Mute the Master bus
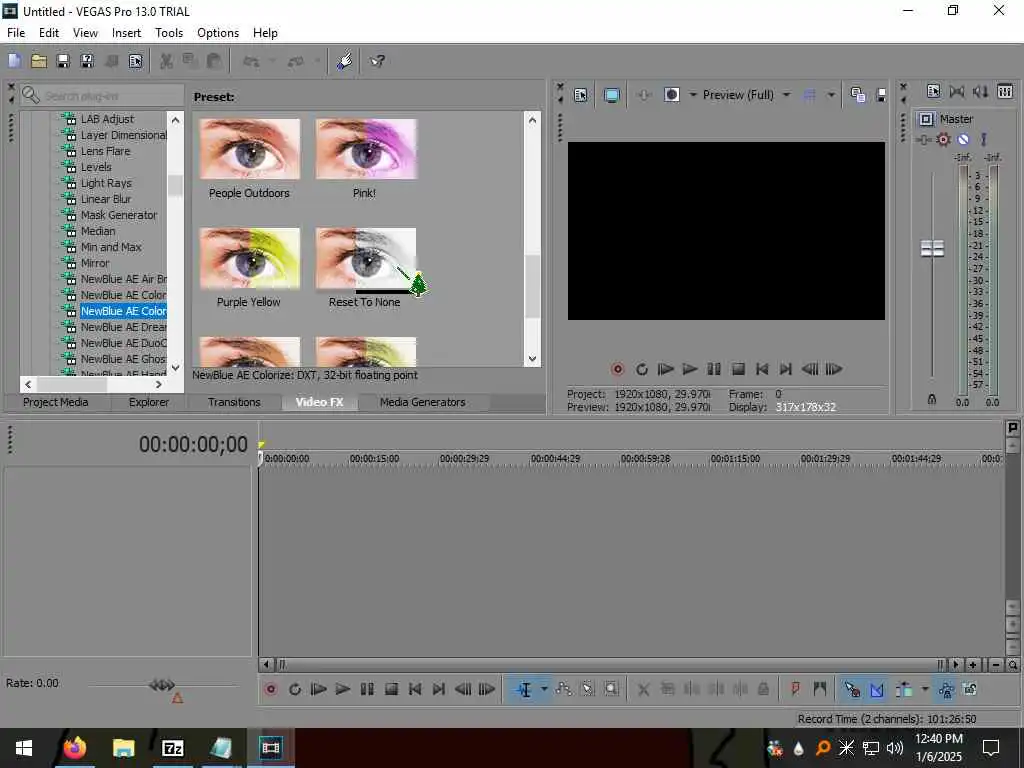The image size is (1024, 768). [x=963, y=140]
